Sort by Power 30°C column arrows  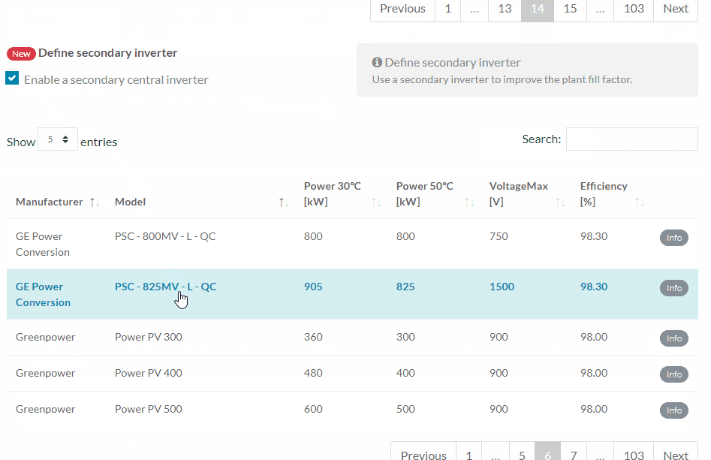click(x=376, y=202)
